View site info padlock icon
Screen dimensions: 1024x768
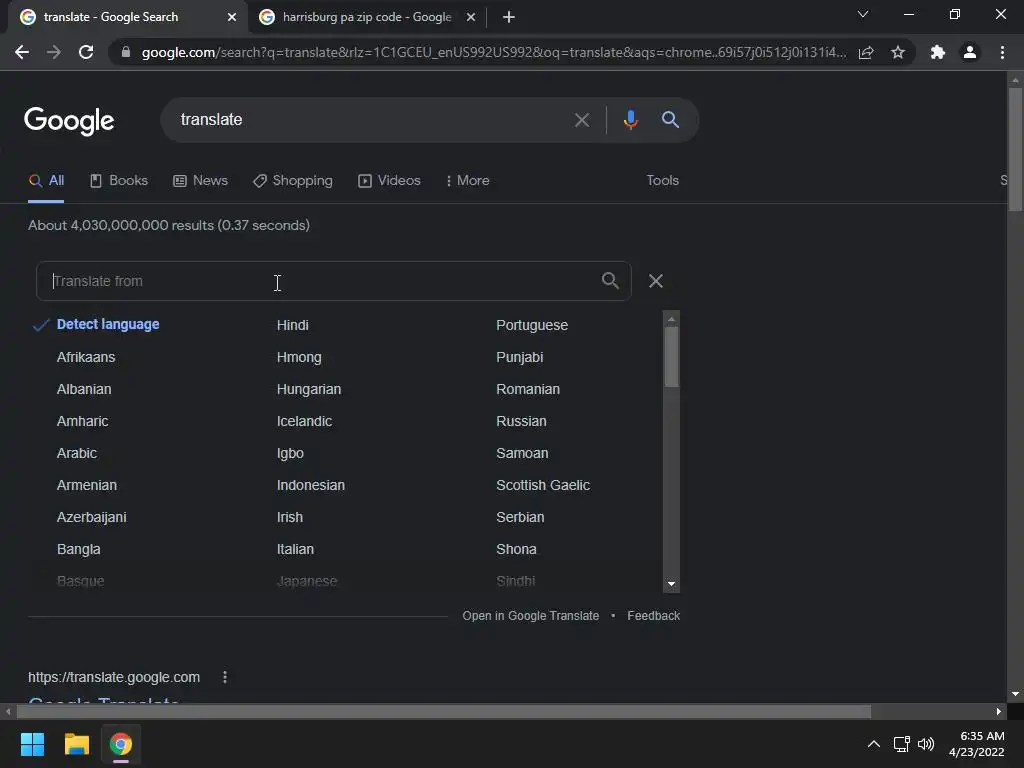click(x=125, y=52)
